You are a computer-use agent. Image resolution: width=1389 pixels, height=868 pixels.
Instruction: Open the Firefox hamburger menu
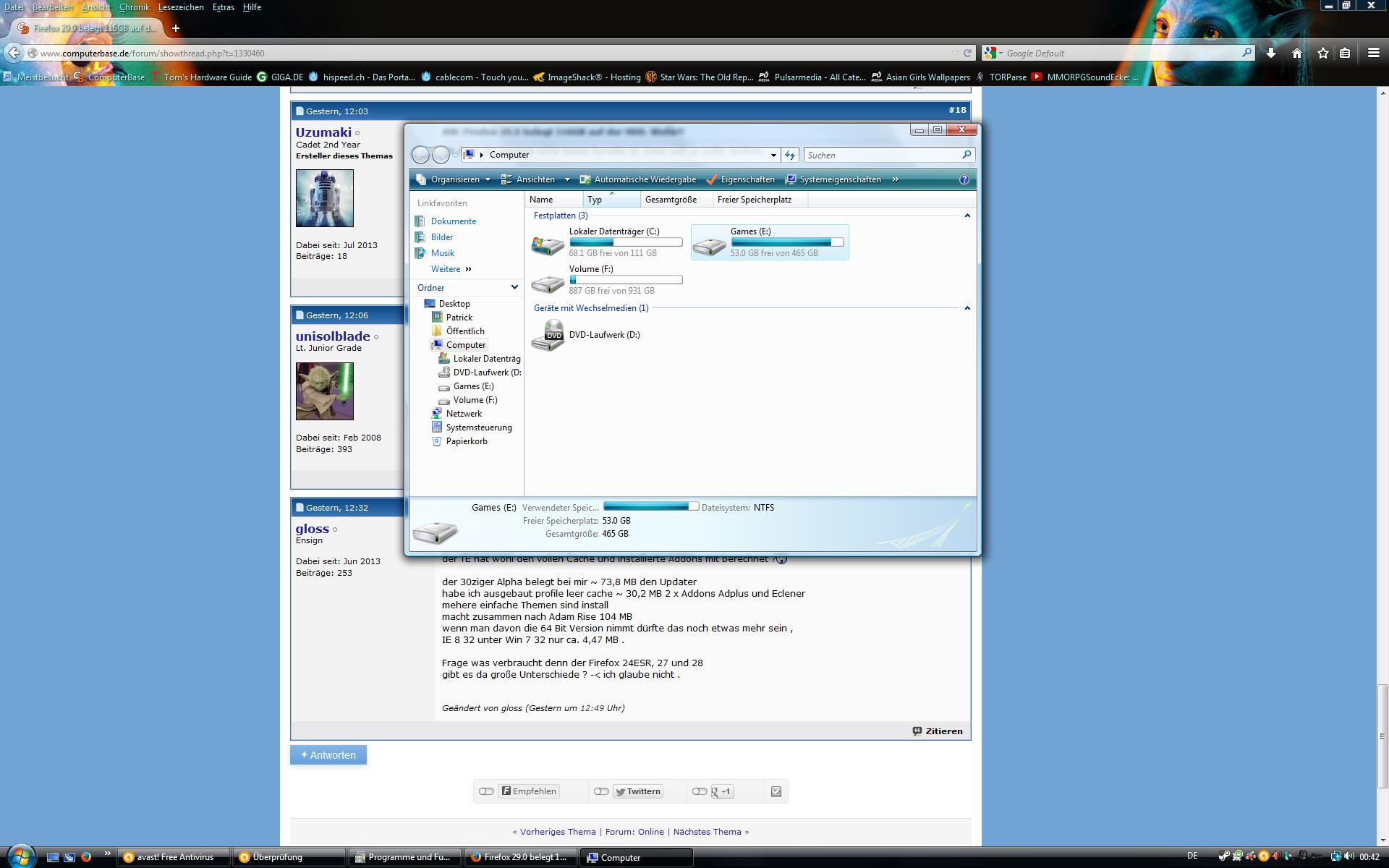coord(1373,53)
